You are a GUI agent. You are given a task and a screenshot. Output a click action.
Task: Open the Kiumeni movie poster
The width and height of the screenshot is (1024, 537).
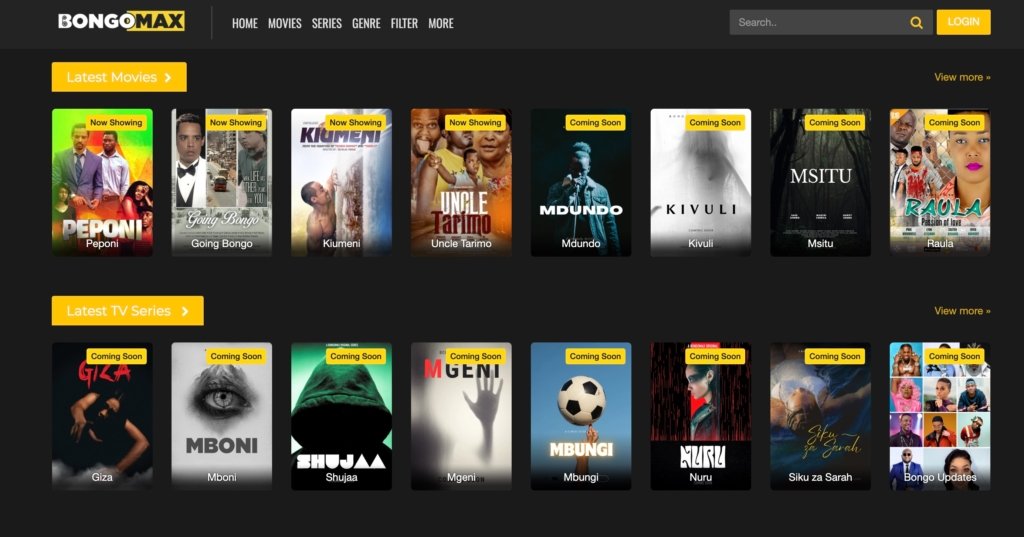(342, 182)
